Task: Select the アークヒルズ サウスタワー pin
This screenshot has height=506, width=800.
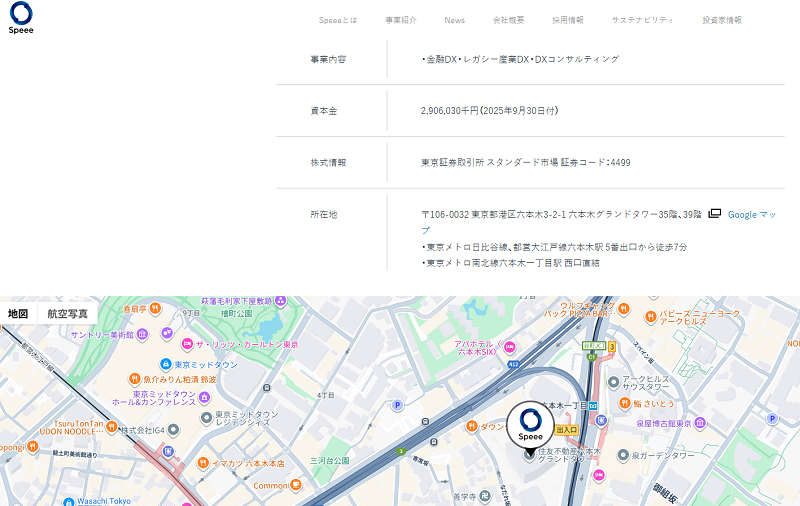Action: [x=614, y=382]
